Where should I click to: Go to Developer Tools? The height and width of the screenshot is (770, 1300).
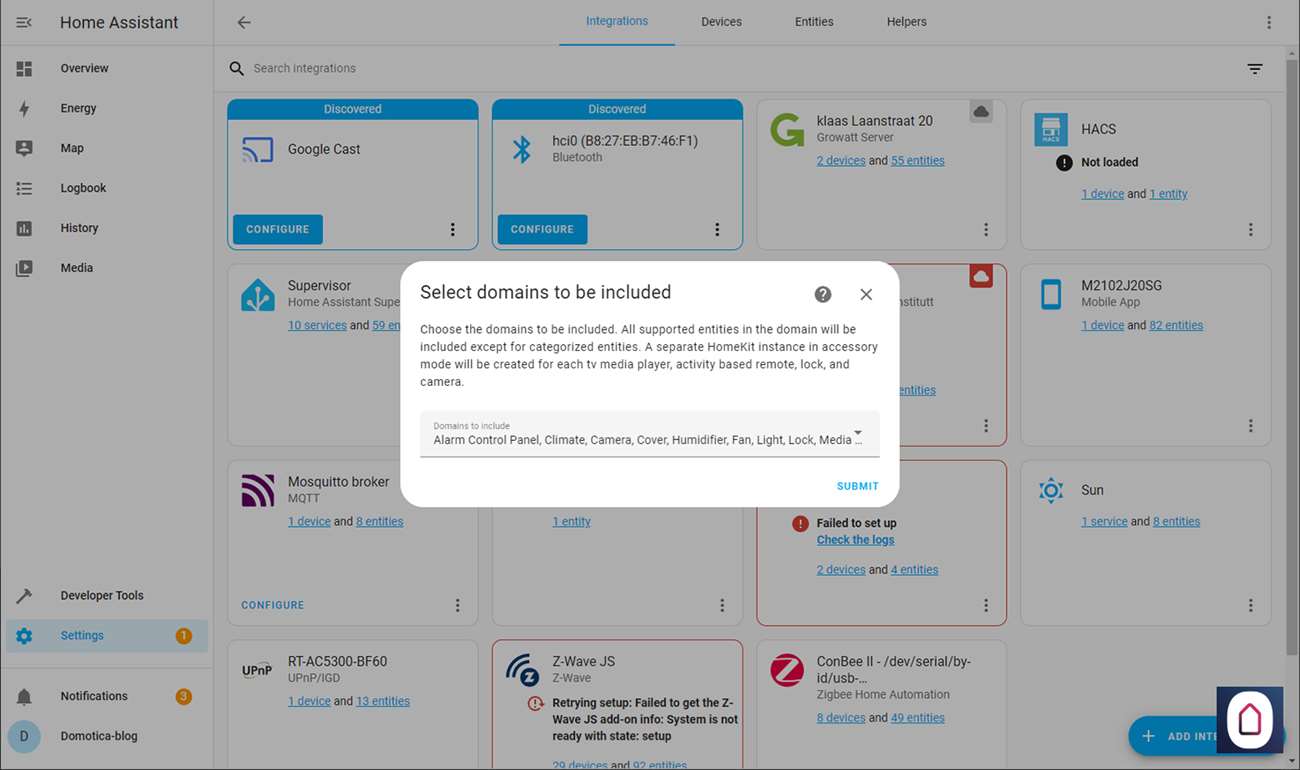(x=101, y=595)
